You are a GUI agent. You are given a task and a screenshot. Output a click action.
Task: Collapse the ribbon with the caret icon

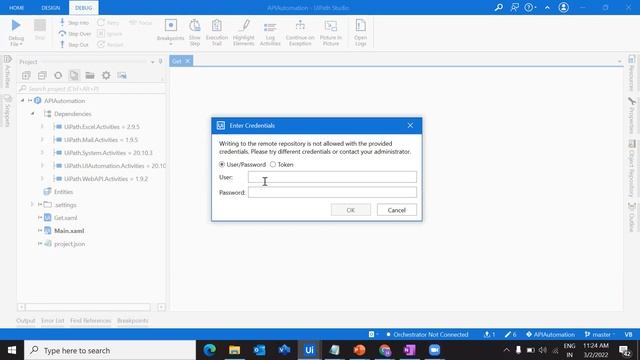547,7
